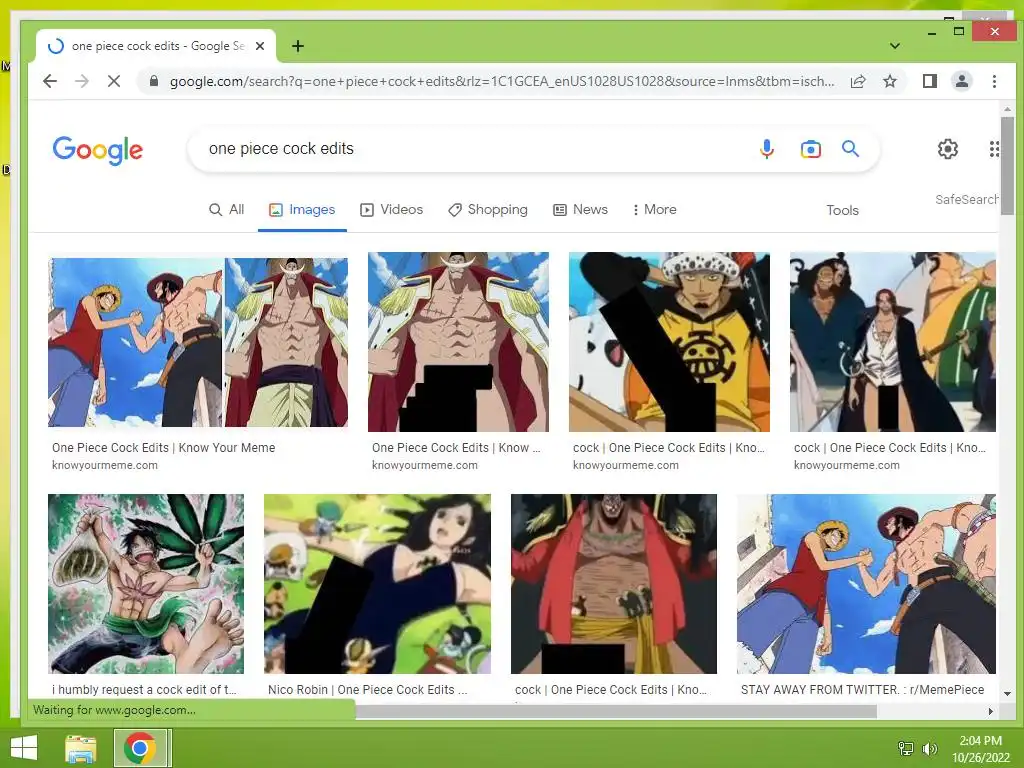
Task: Click the lock icon in address bar
Action: tap(153, 81)
